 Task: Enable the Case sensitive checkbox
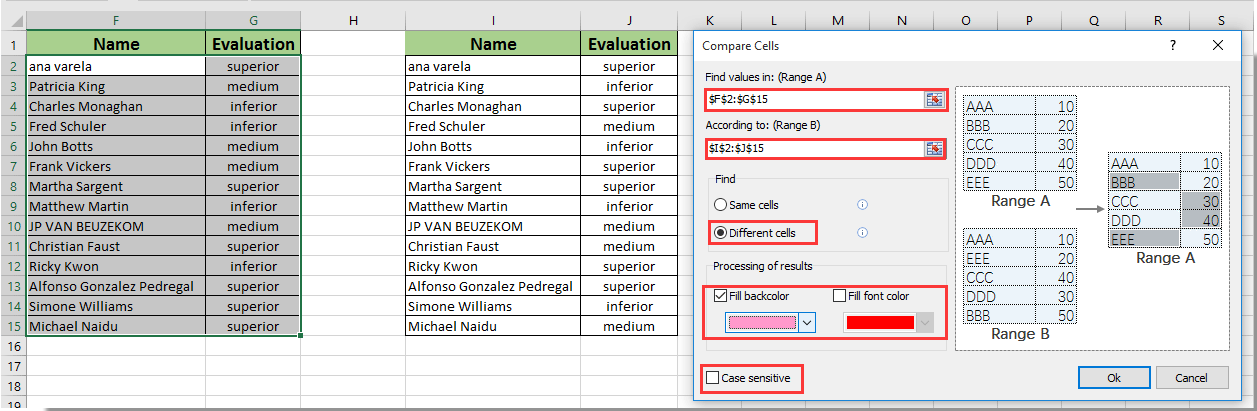[x=712, y=379]
